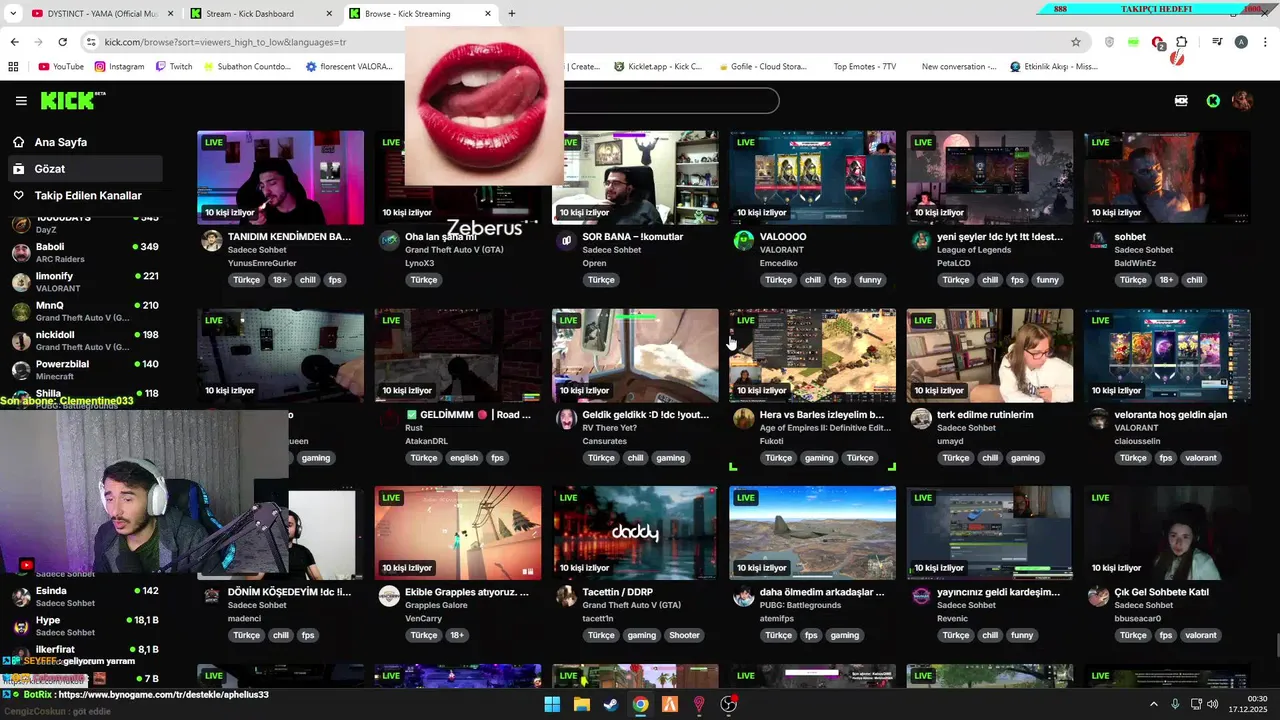The width and height of the screenshot is (1280, 720).
Task: Click the valorant tag under veloranta hoş geldin
Action: 1201,458
